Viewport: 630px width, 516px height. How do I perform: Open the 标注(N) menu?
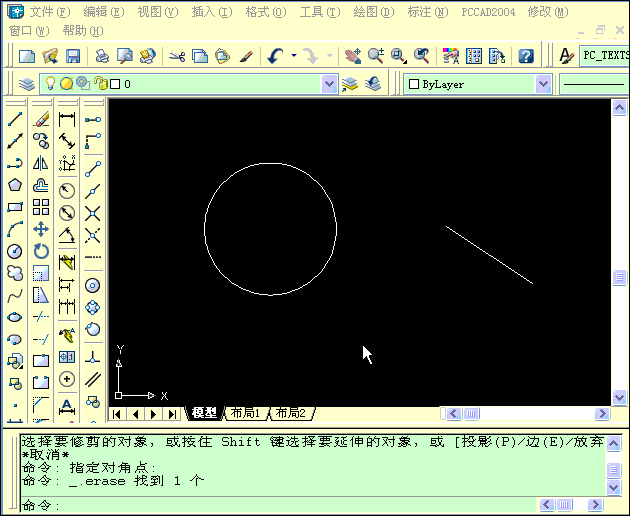coord(428,12)
